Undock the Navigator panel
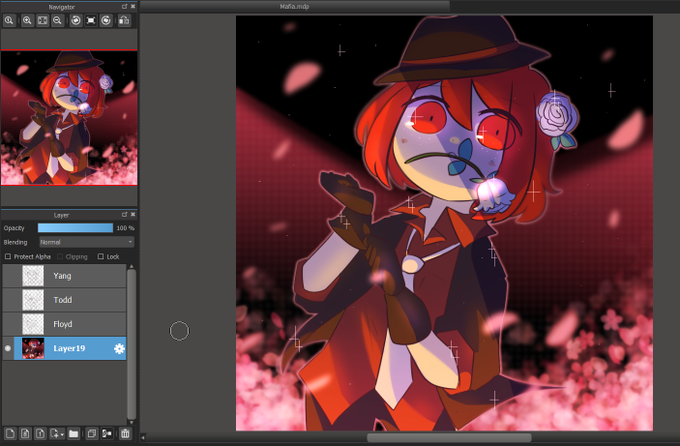 point(125,7)
